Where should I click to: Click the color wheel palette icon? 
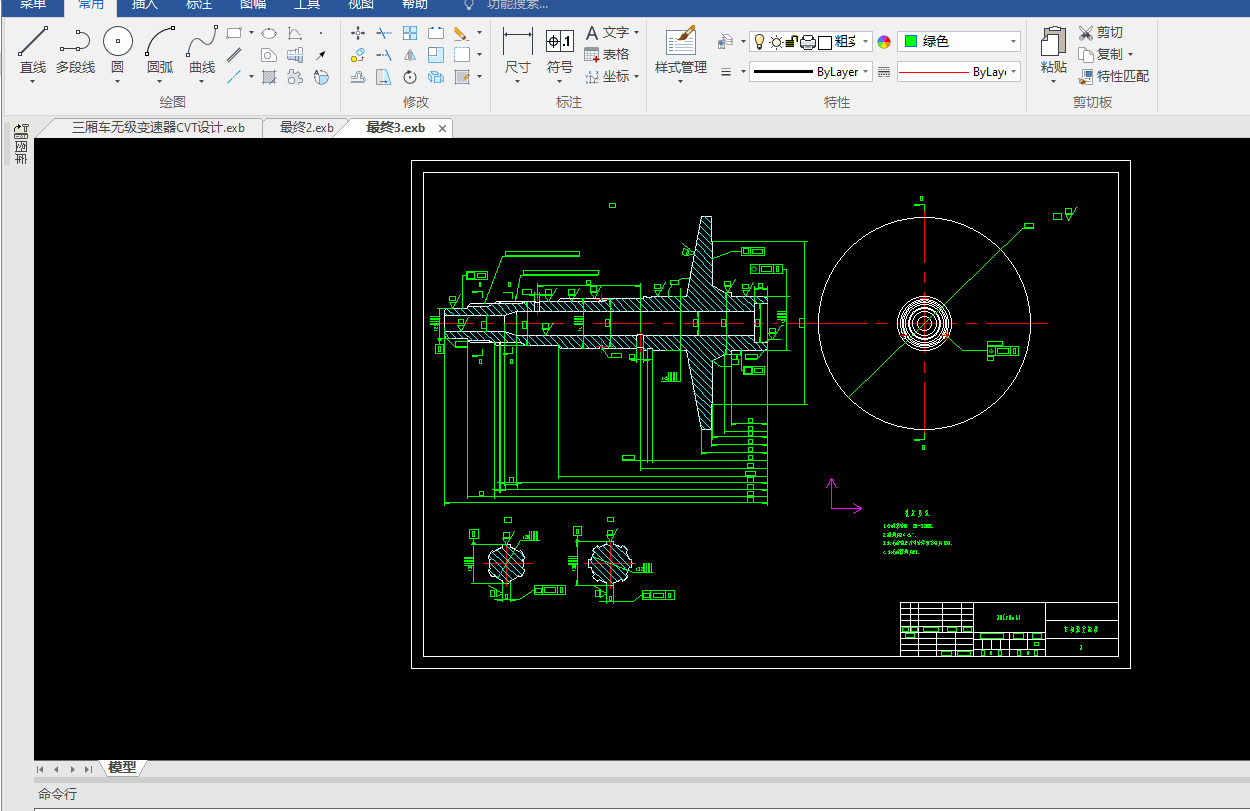884,41
